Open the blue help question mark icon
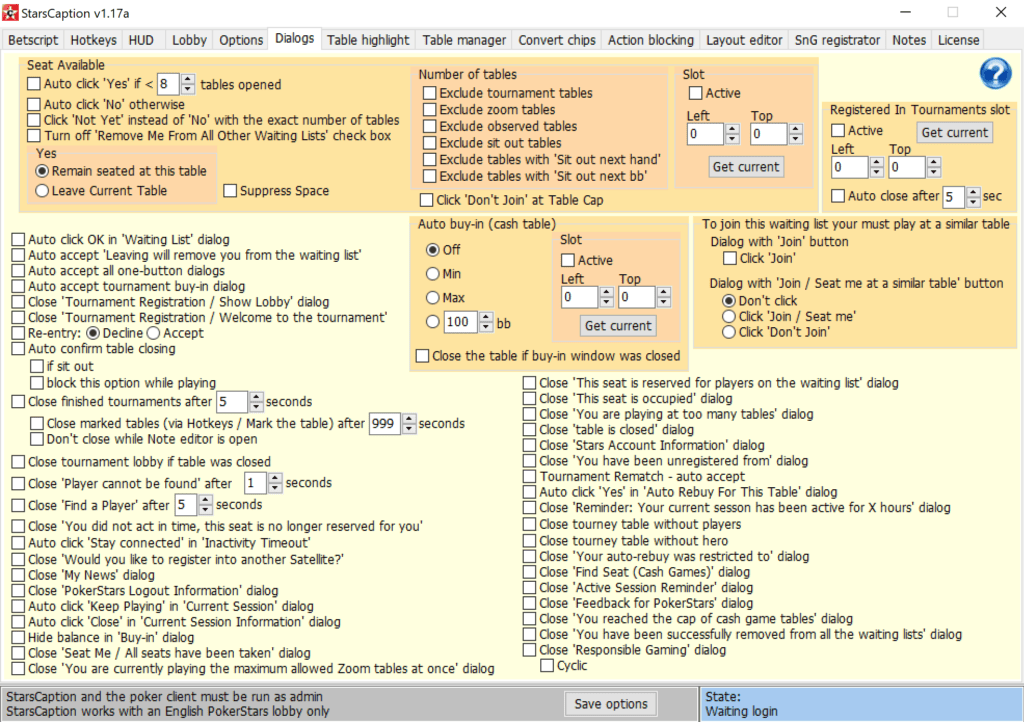This screenshot has width=1024, height=722. click(x=995, y=74)
